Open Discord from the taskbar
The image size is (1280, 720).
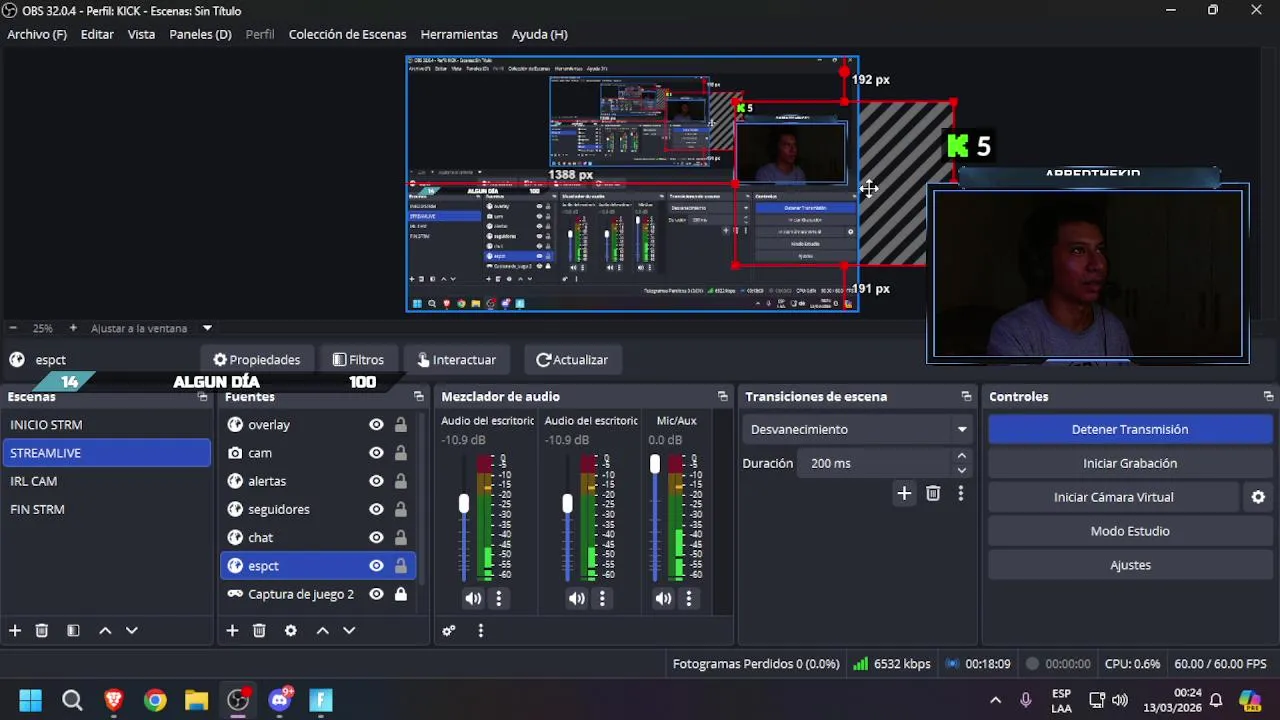279,700
